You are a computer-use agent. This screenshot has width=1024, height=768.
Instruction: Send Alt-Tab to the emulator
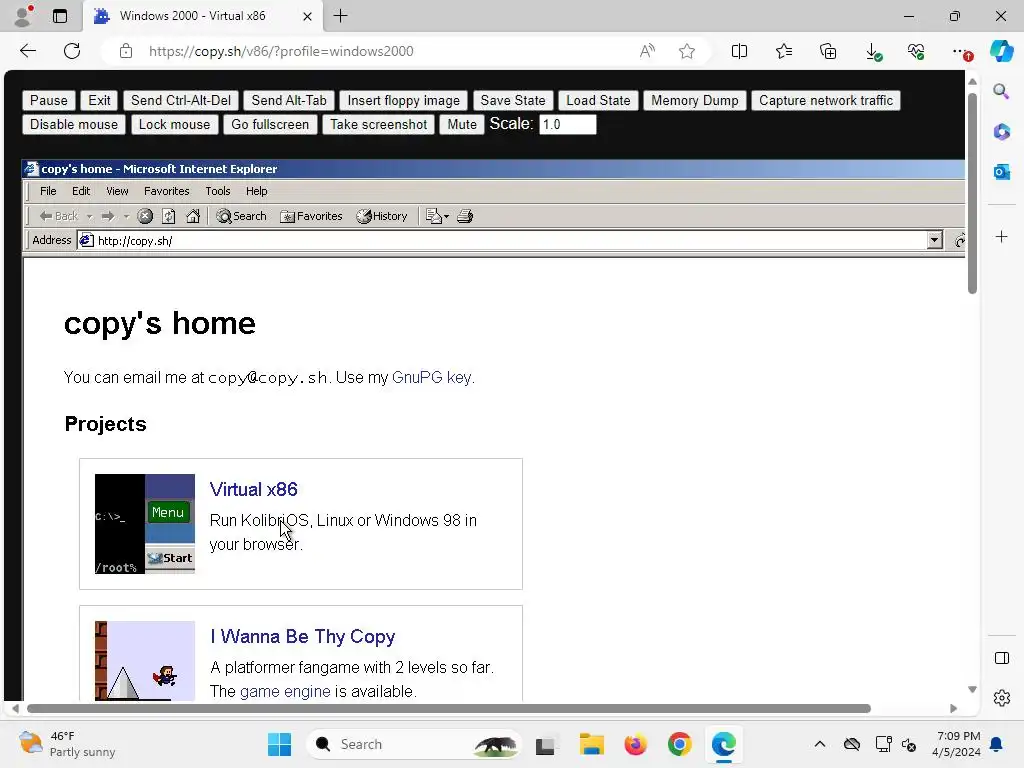289,101
